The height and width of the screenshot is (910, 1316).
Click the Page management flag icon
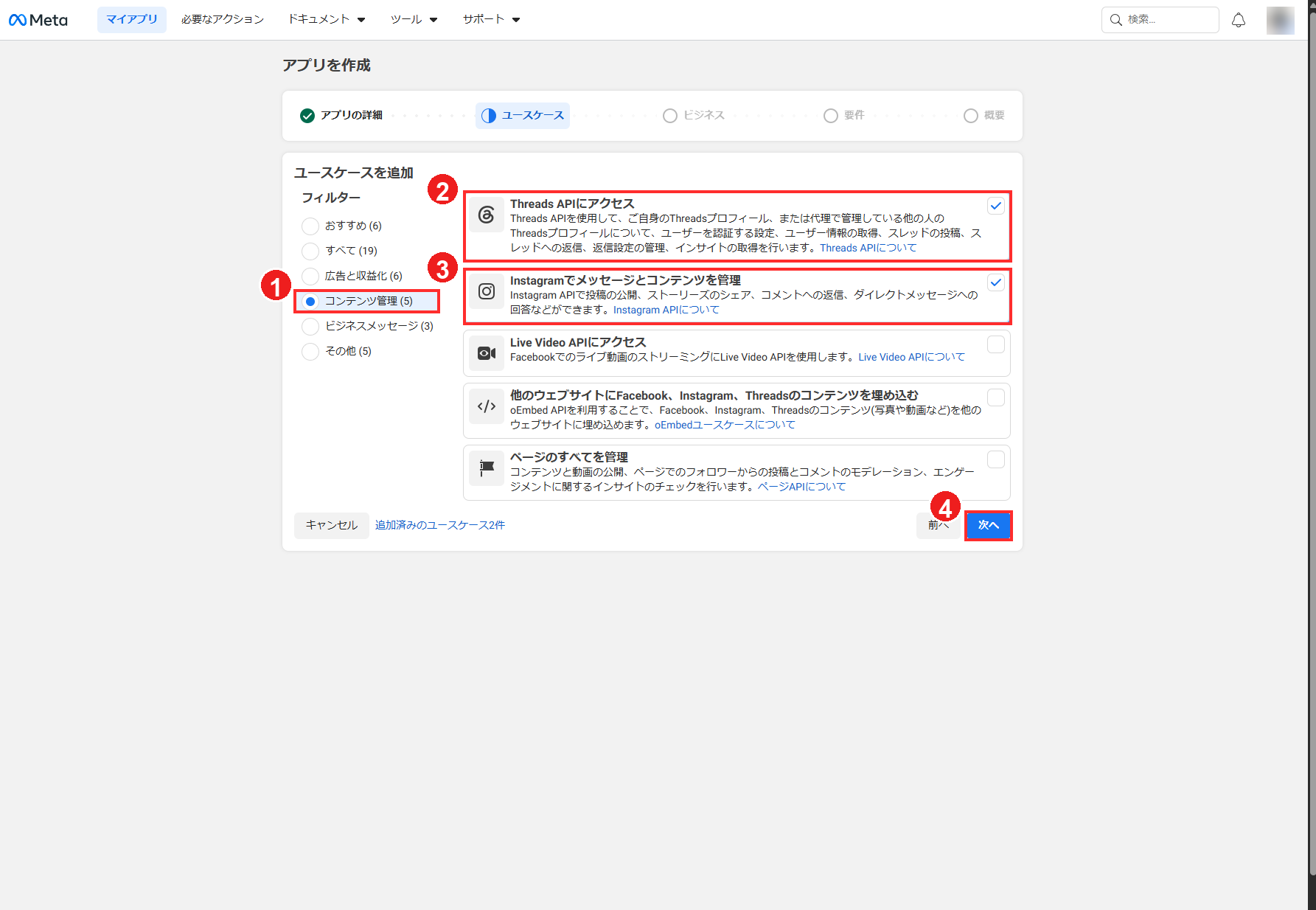pos(487,468)
